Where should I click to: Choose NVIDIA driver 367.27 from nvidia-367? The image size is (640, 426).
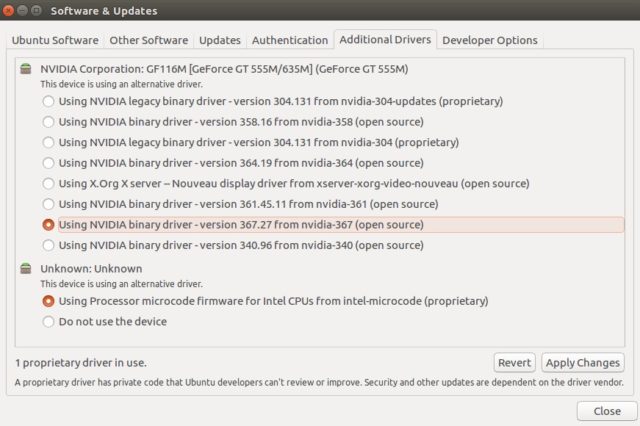(x=48, y=225)
